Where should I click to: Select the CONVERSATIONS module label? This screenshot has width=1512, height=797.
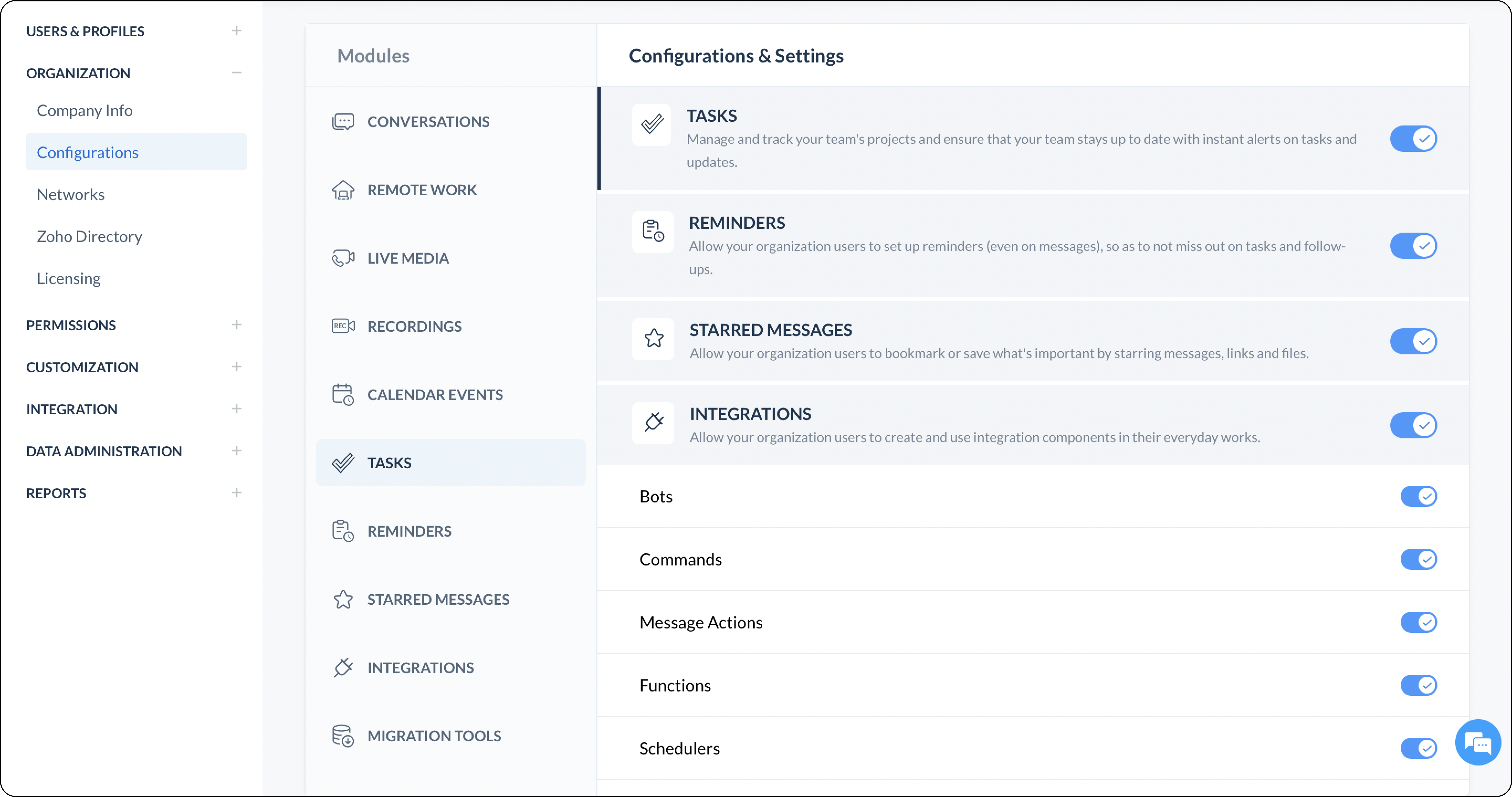(428, 122)
